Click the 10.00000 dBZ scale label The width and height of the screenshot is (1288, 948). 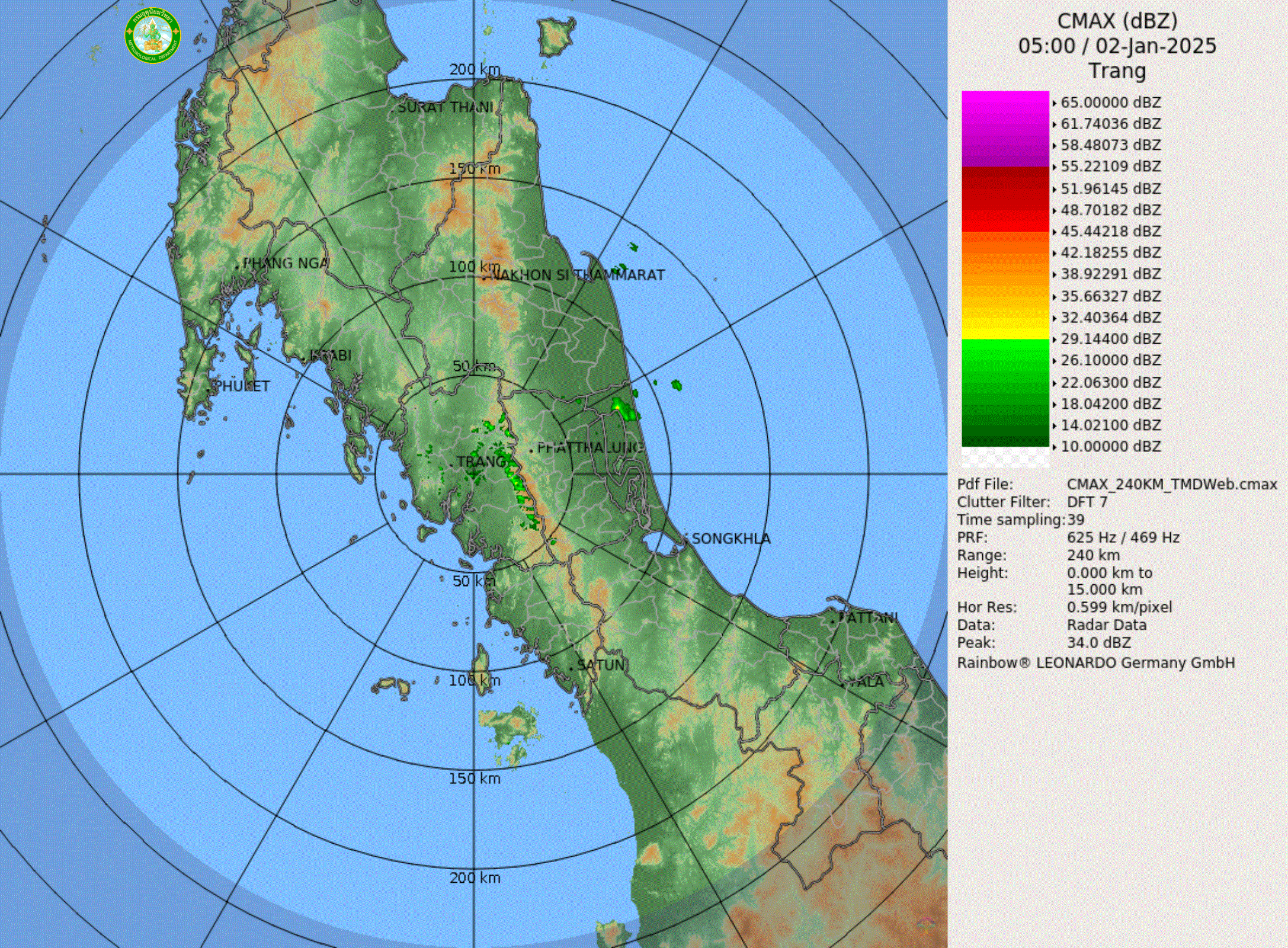point(1111,446)
